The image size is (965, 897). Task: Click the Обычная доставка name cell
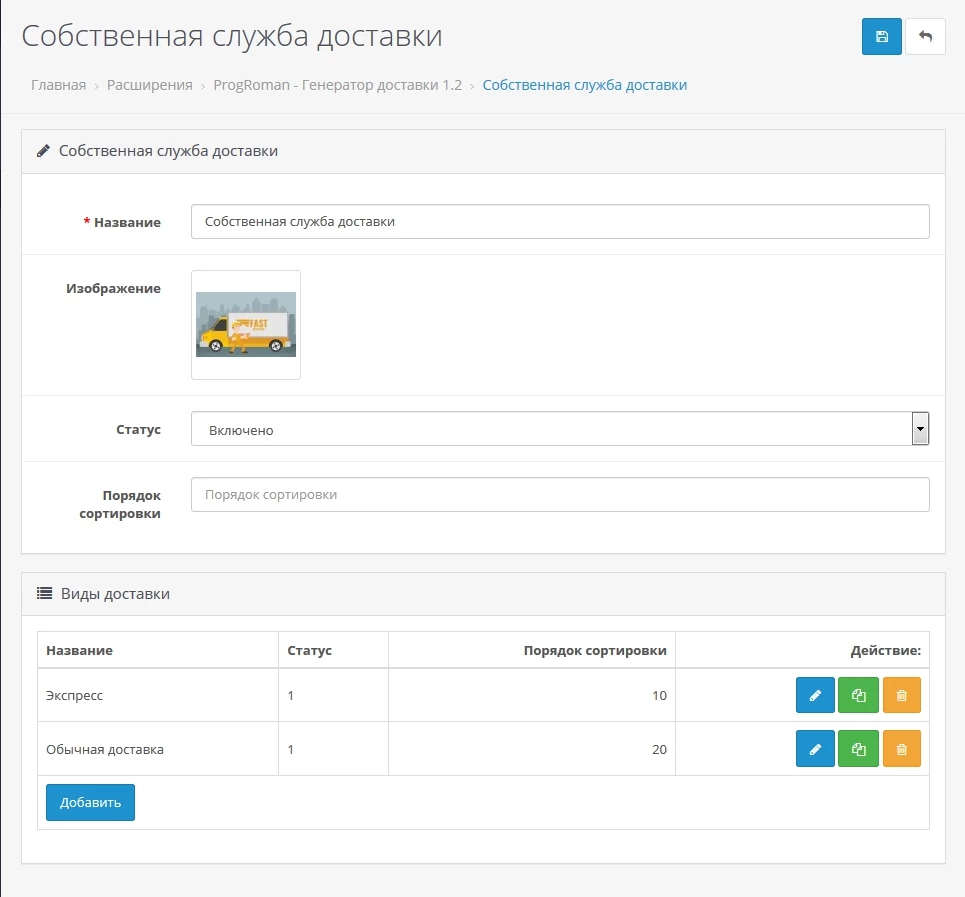click(158, 749)
